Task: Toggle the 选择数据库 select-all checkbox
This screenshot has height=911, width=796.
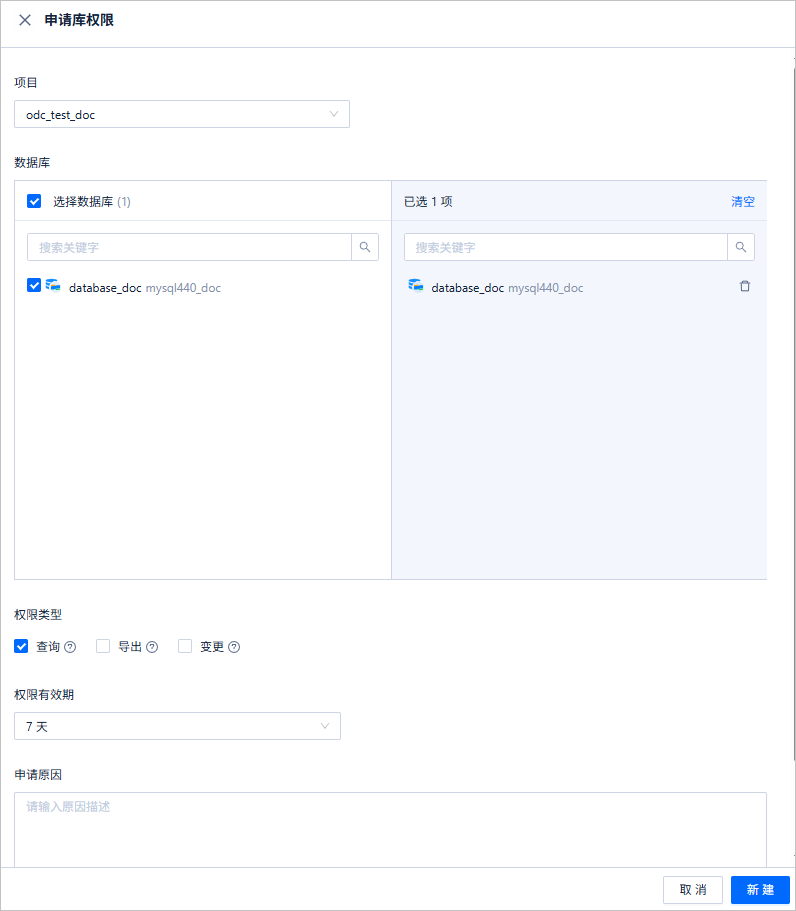Action: [34, 201]
